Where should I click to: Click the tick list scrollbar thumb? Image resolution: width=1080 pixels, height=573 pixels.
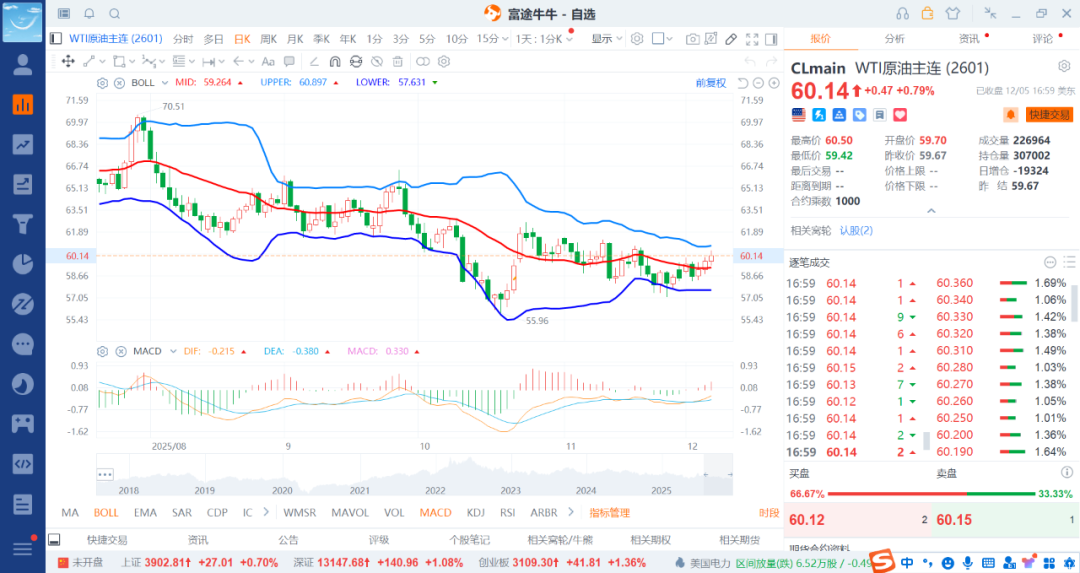(926, 441)
